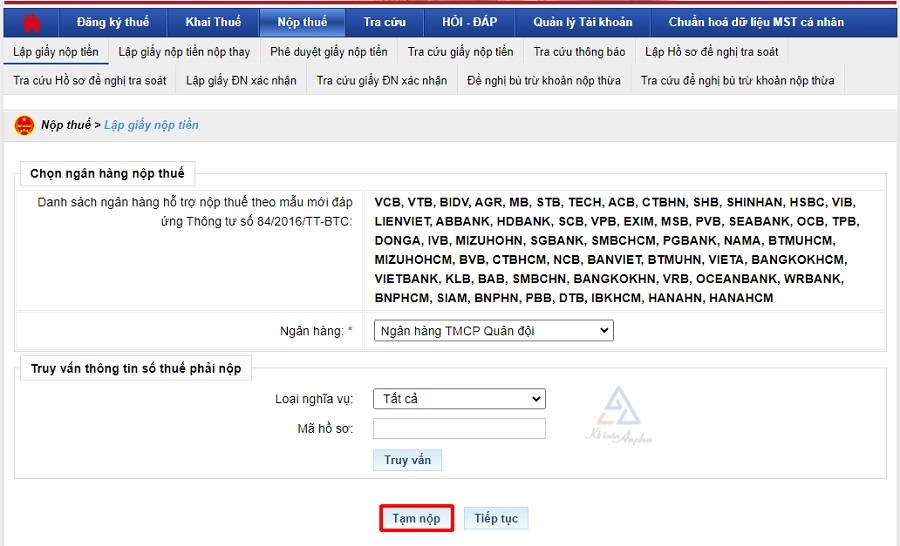Go to Lập giấy ĐN xác nhận tab
Image resolution: width=900 pixels, height=546 pixels.
pos(241,80)
